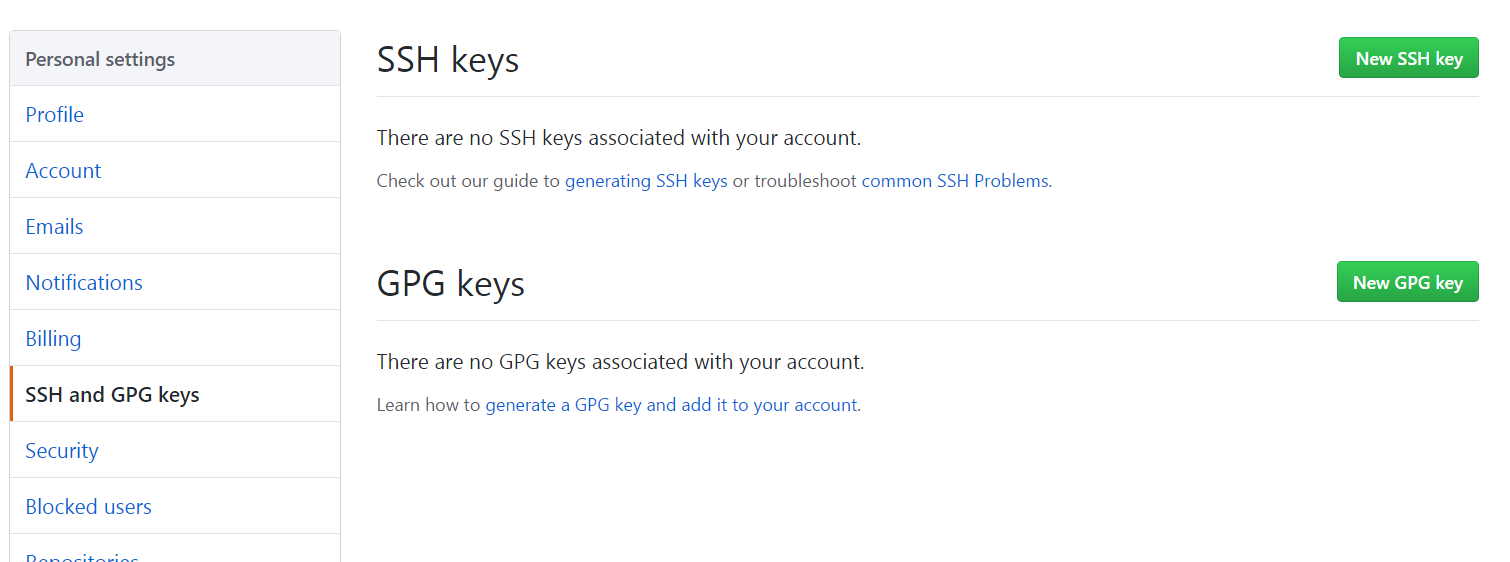The image size is (1510, 562).
Task: Navigate to Security settings
Action: tap(62, 451)
